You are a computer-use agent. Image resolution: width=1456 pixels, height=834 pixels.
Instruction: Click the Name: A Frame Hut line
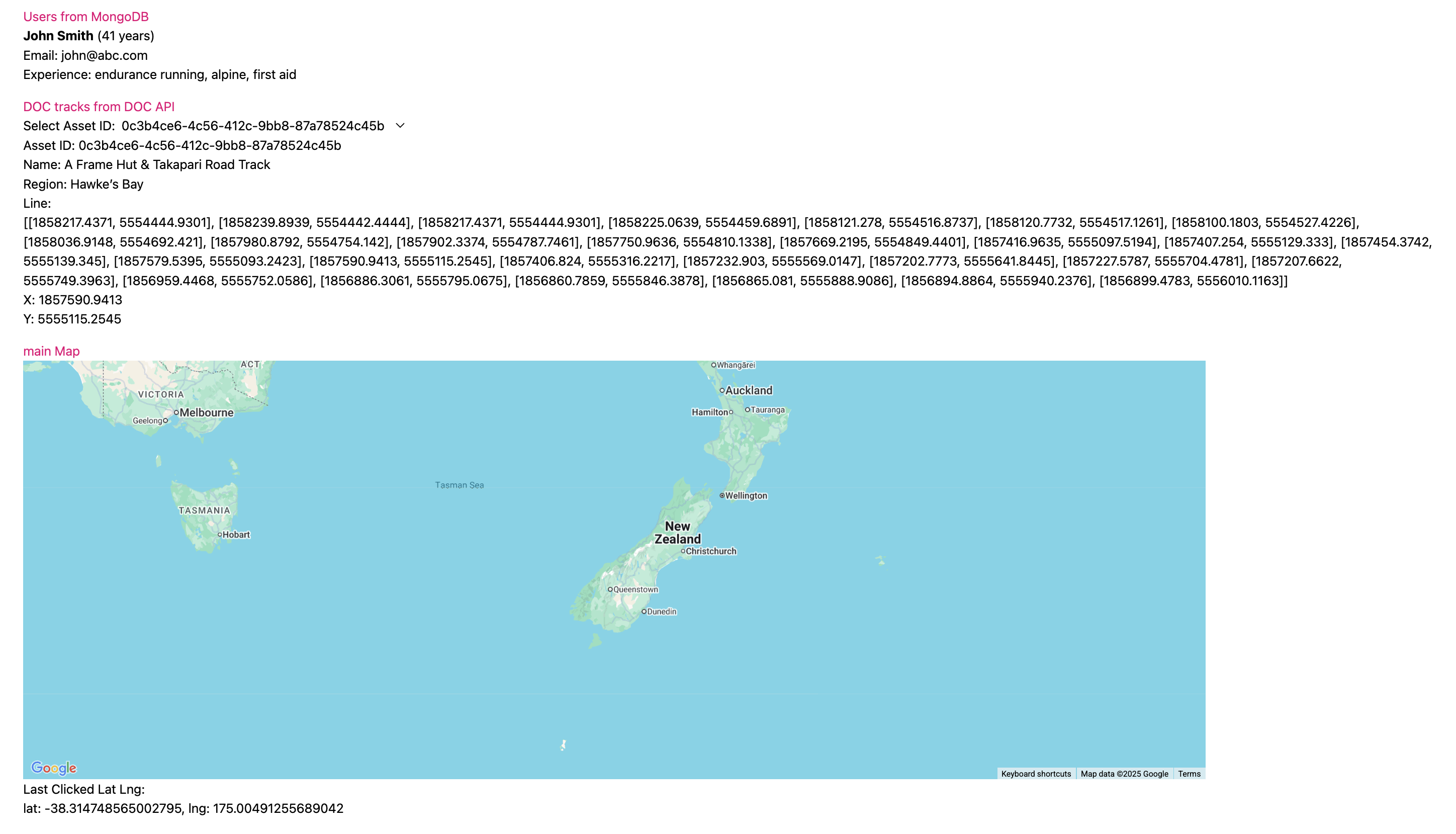point(146,164)
